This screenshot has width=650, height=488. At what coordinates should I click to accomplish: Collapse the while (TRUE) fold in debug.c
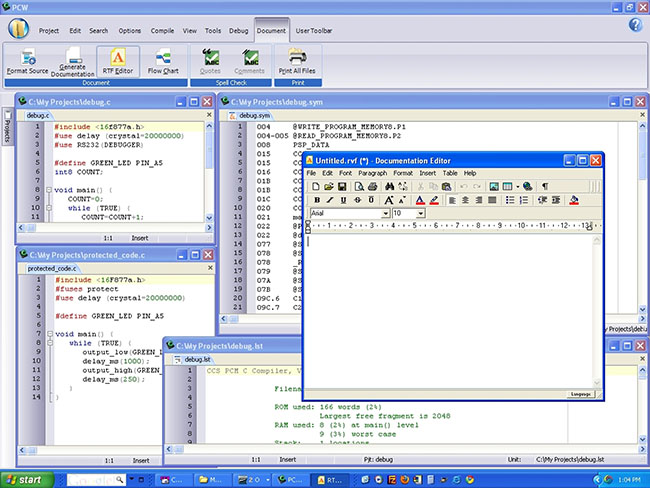tap(49, 208)
